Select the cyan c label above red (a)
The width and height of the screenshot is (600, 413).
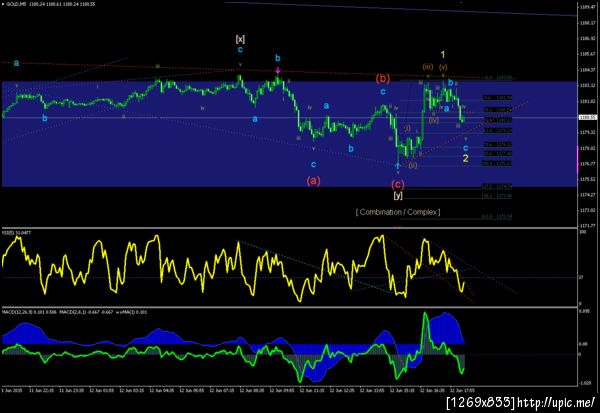313,165
